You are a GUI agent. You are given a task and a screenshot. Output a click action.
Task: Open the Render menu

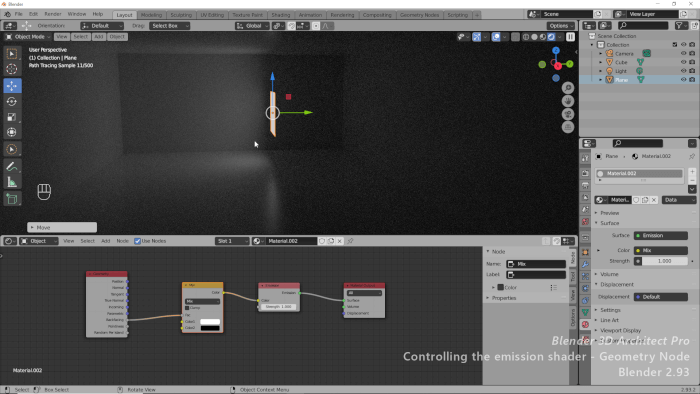click(x=53, y=14)
